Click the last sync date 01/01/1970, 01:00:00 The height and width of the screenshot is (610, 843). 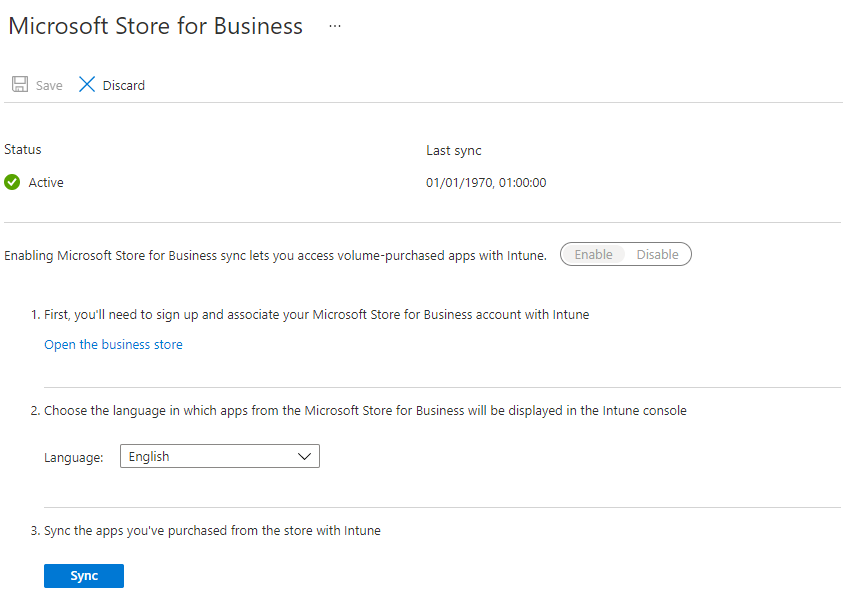pos(486,183)
